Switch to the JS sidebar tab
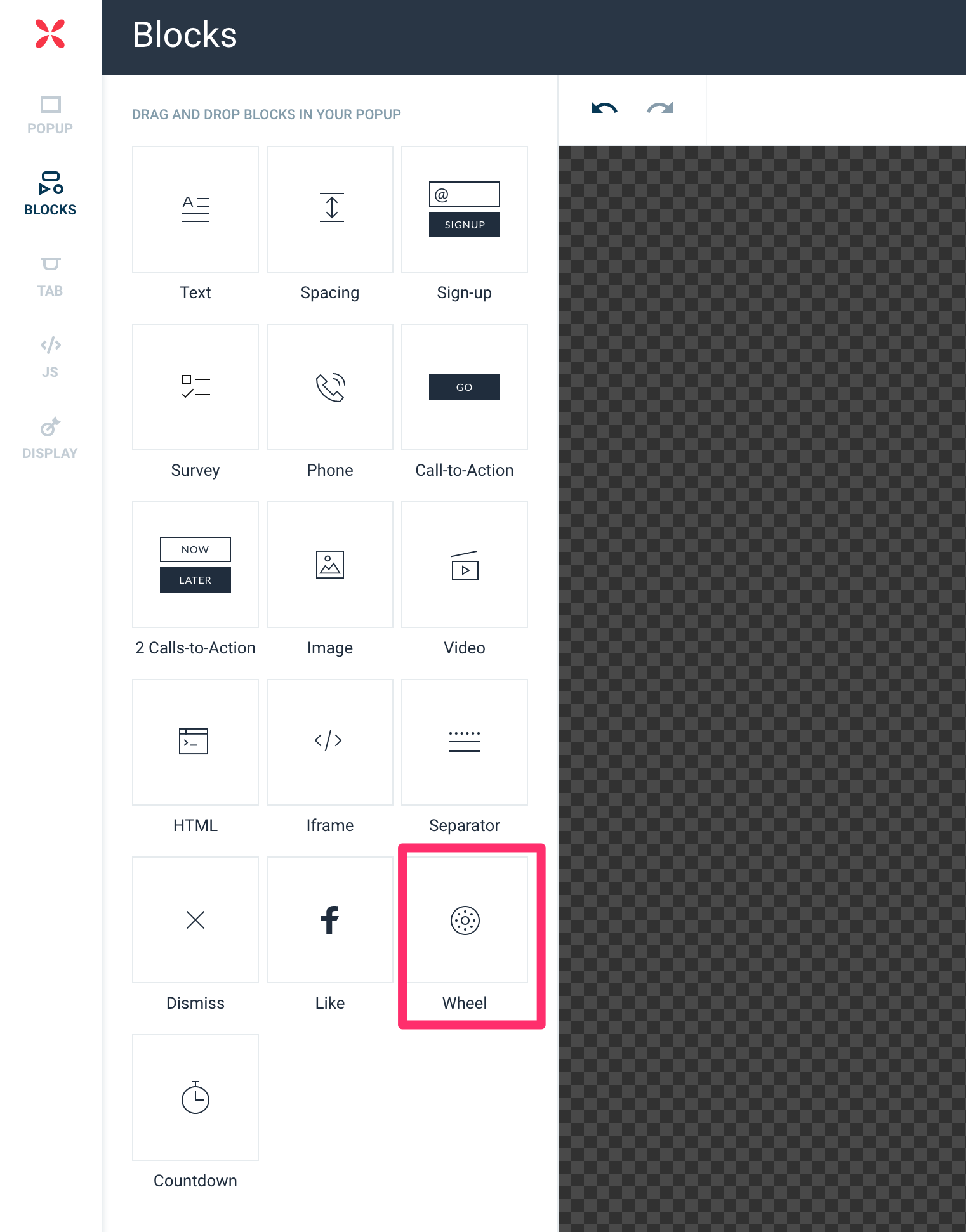Image resolution: width=966 pixels, height=1232 pixels. (50, 358)
